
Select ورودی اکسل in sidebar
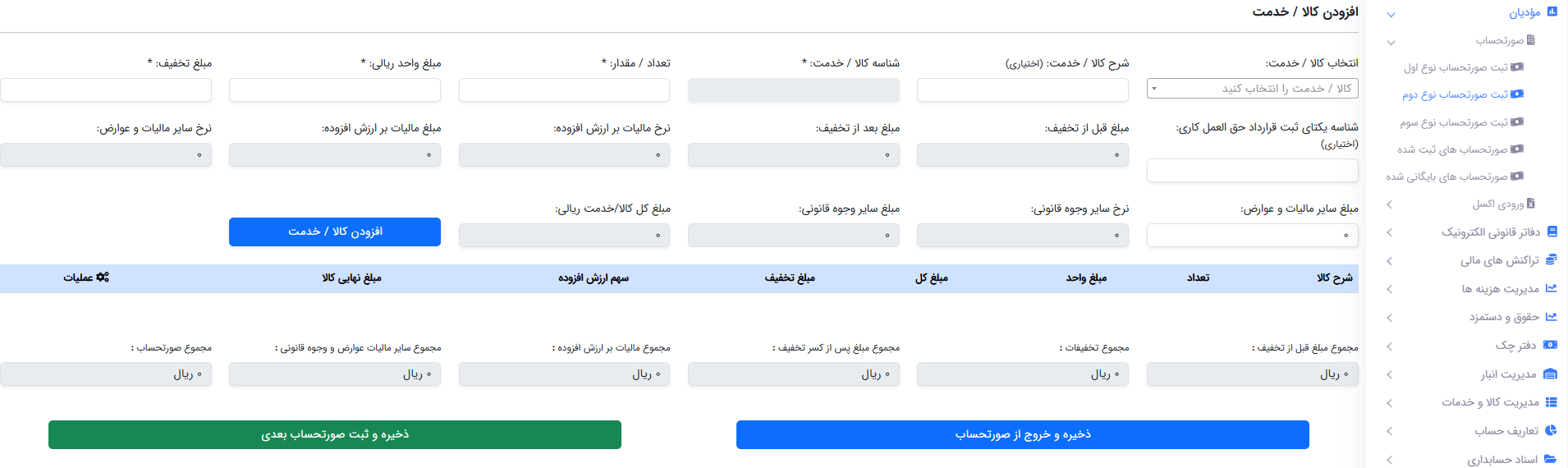tap(1498, 204)
